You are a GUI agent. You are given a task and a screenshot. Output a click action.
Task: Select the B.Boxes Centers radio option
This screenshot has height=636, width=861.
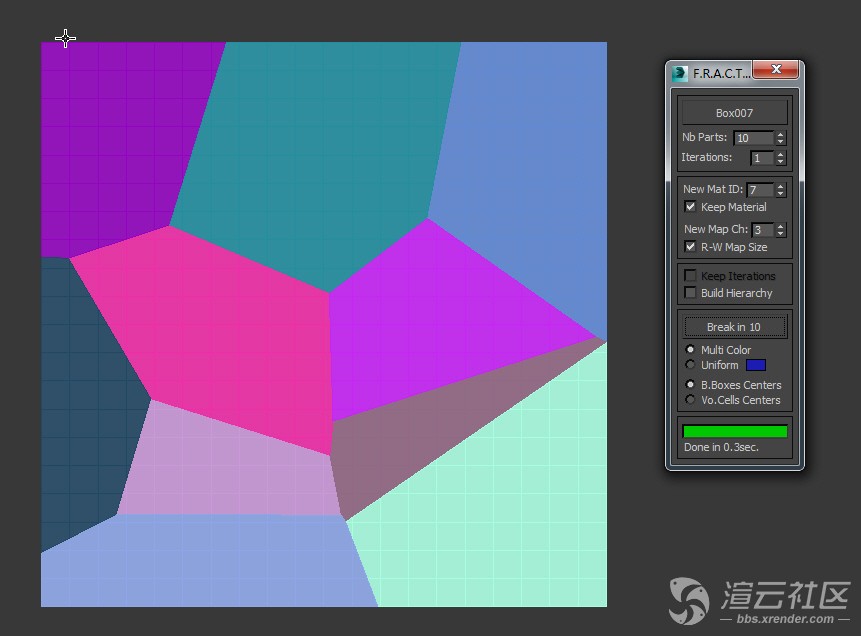(x=690, y=384)
